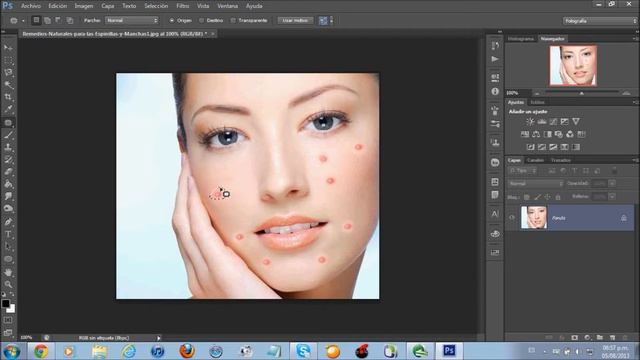Image resolution: width=640 pixels, height=360 pixels.
Task: Open the Info panel icon
Action: [x=495, y=91]
